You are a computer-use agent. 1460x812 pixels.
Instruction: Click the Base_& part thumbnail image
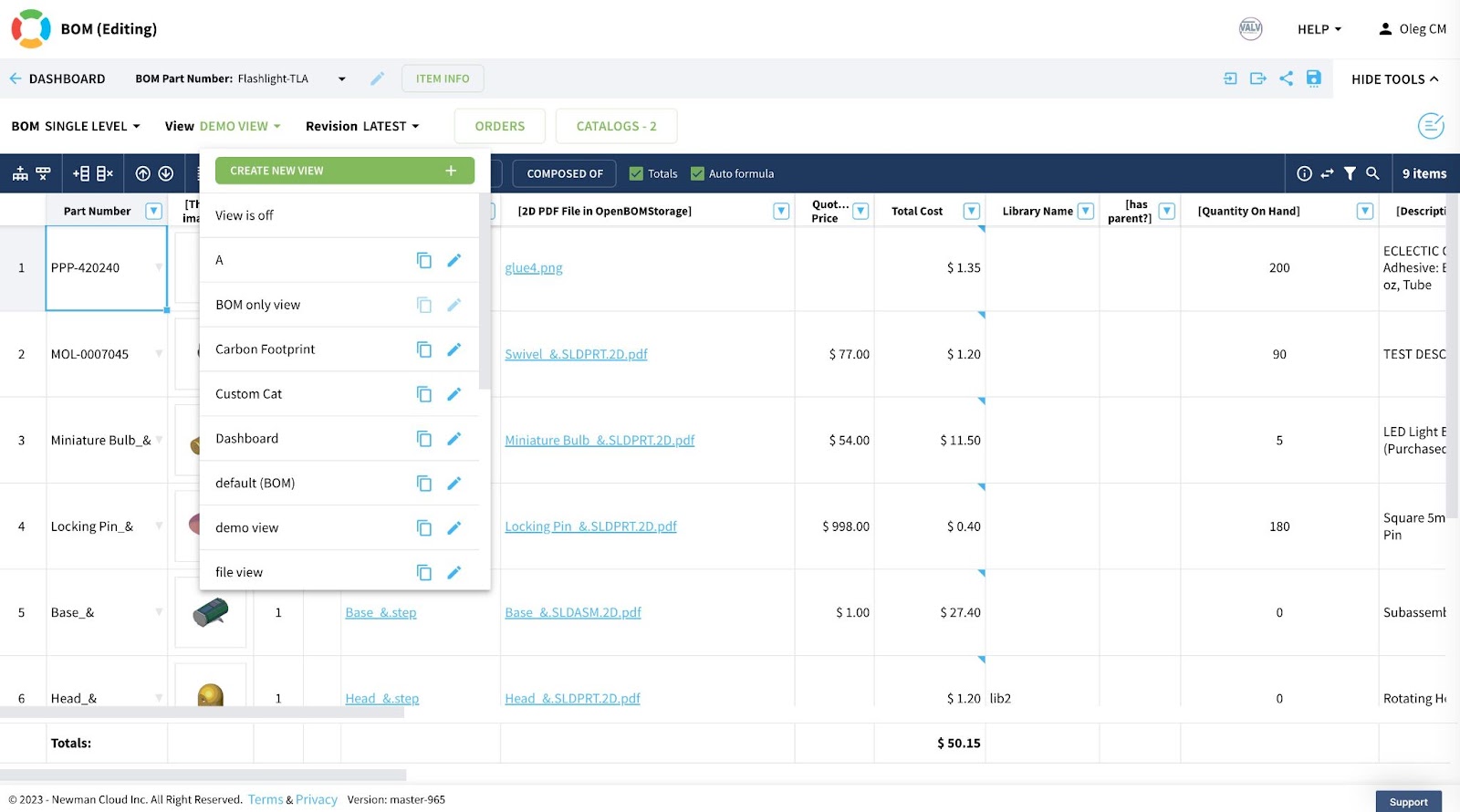[211, 612]
